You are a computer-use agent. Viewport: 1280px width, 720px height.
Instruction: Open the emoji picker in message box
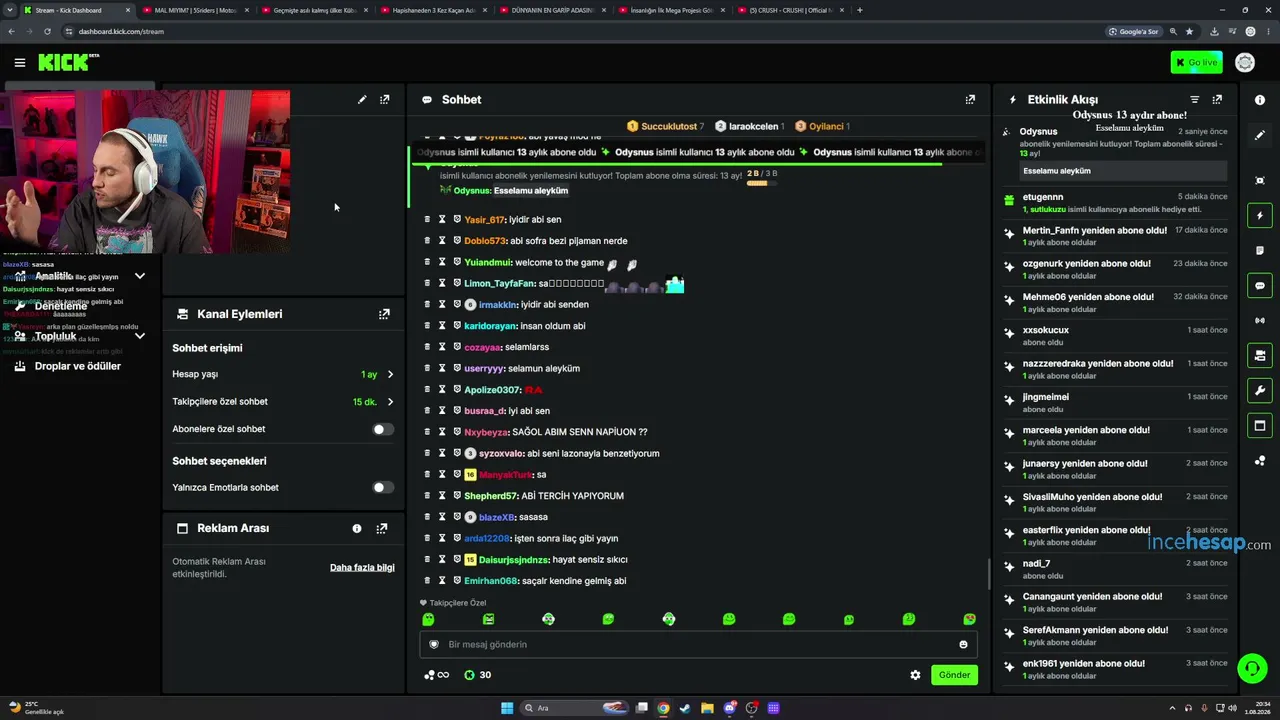tap(963, 645)
